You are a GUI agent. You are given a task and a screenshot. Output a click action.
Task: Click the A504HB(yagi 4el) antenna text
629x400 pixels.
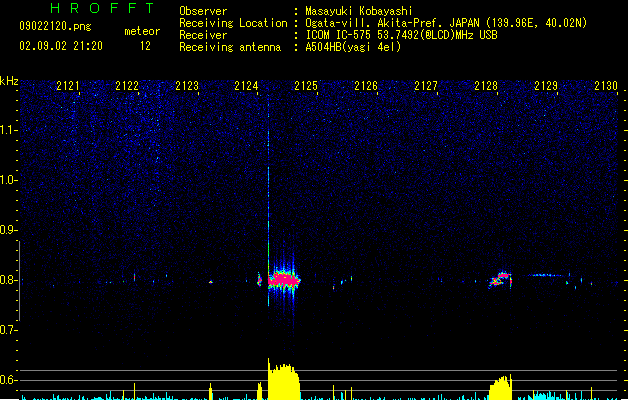(x=353, y=47)
